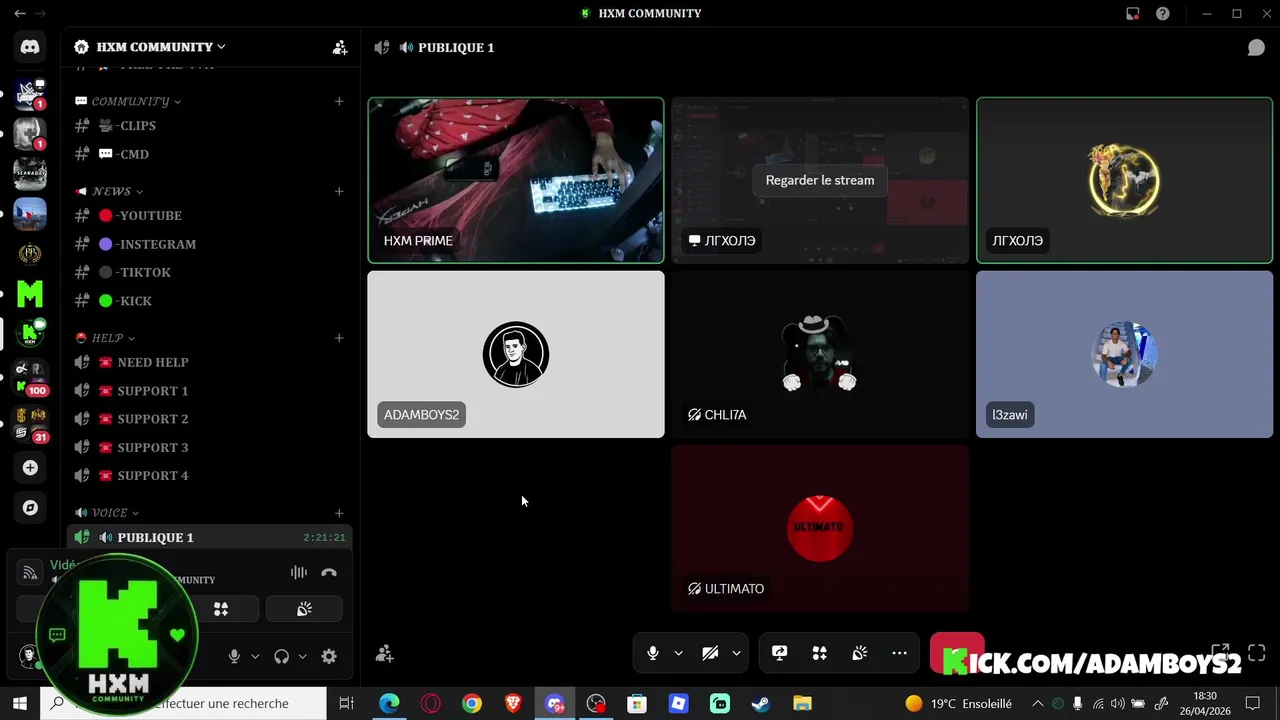
Task: Open activities button in left voice panel
Action: (x=221, y=609)
